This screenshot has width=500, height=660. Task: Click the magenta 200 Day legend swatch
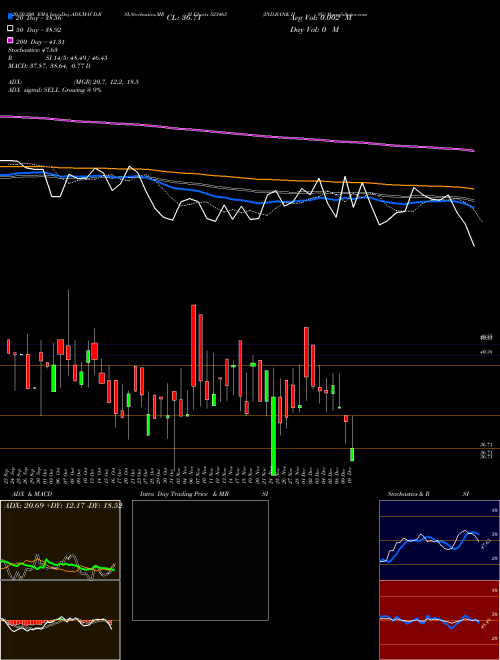tap(10, 40)
